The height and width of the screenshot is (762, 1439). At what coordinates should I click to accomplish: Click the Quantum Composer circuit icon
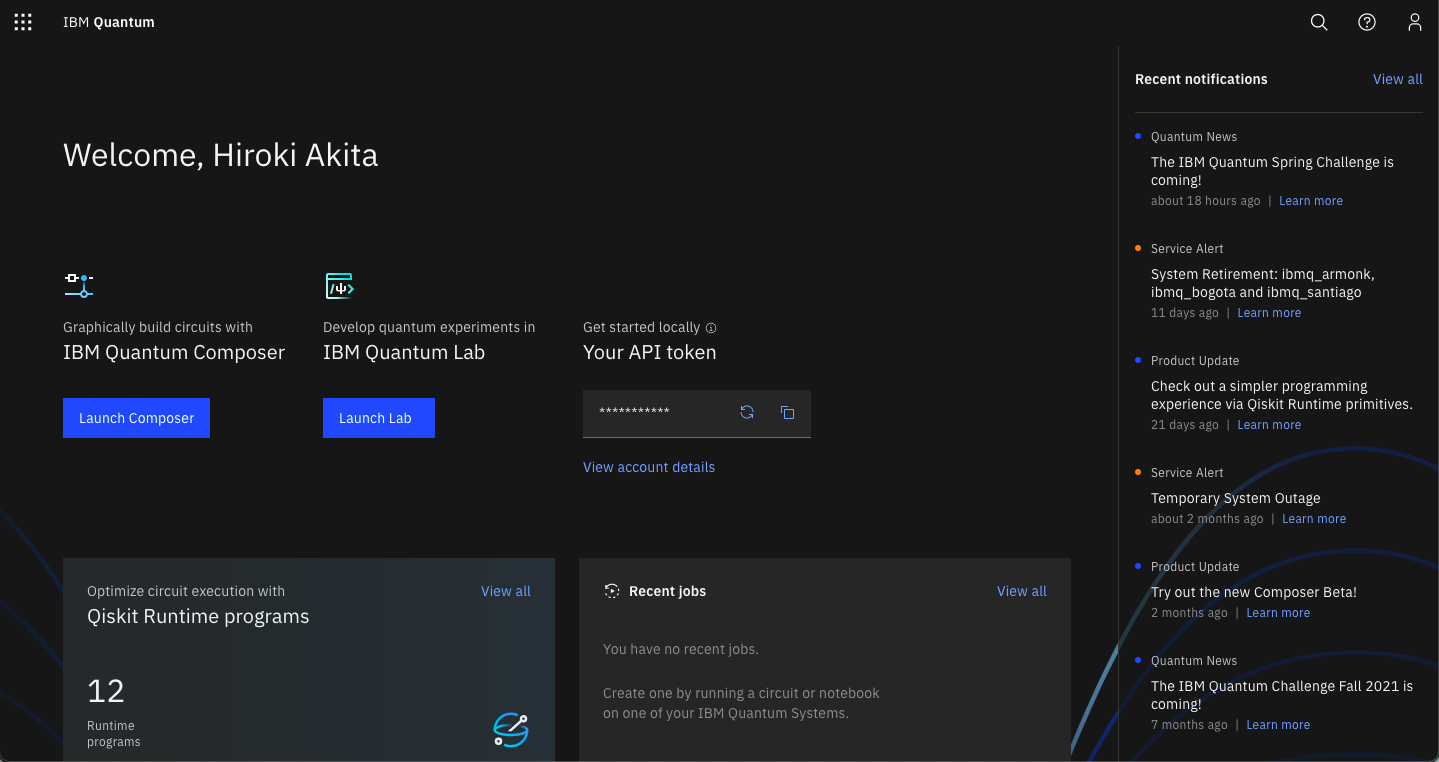click(x=78, y=285)
